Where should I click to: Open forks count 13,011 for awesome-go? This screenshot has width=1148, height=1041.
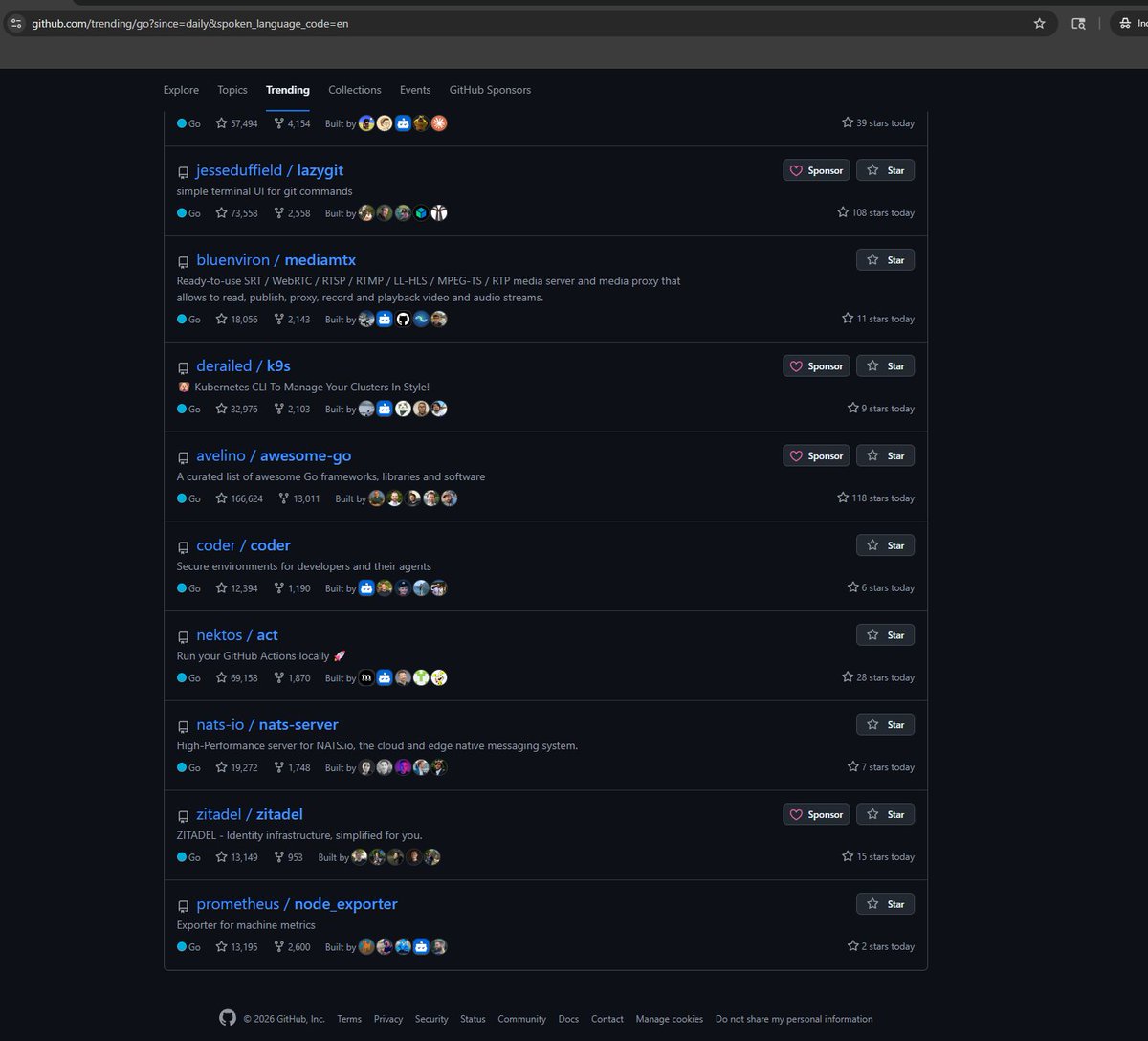click(299, 498)
